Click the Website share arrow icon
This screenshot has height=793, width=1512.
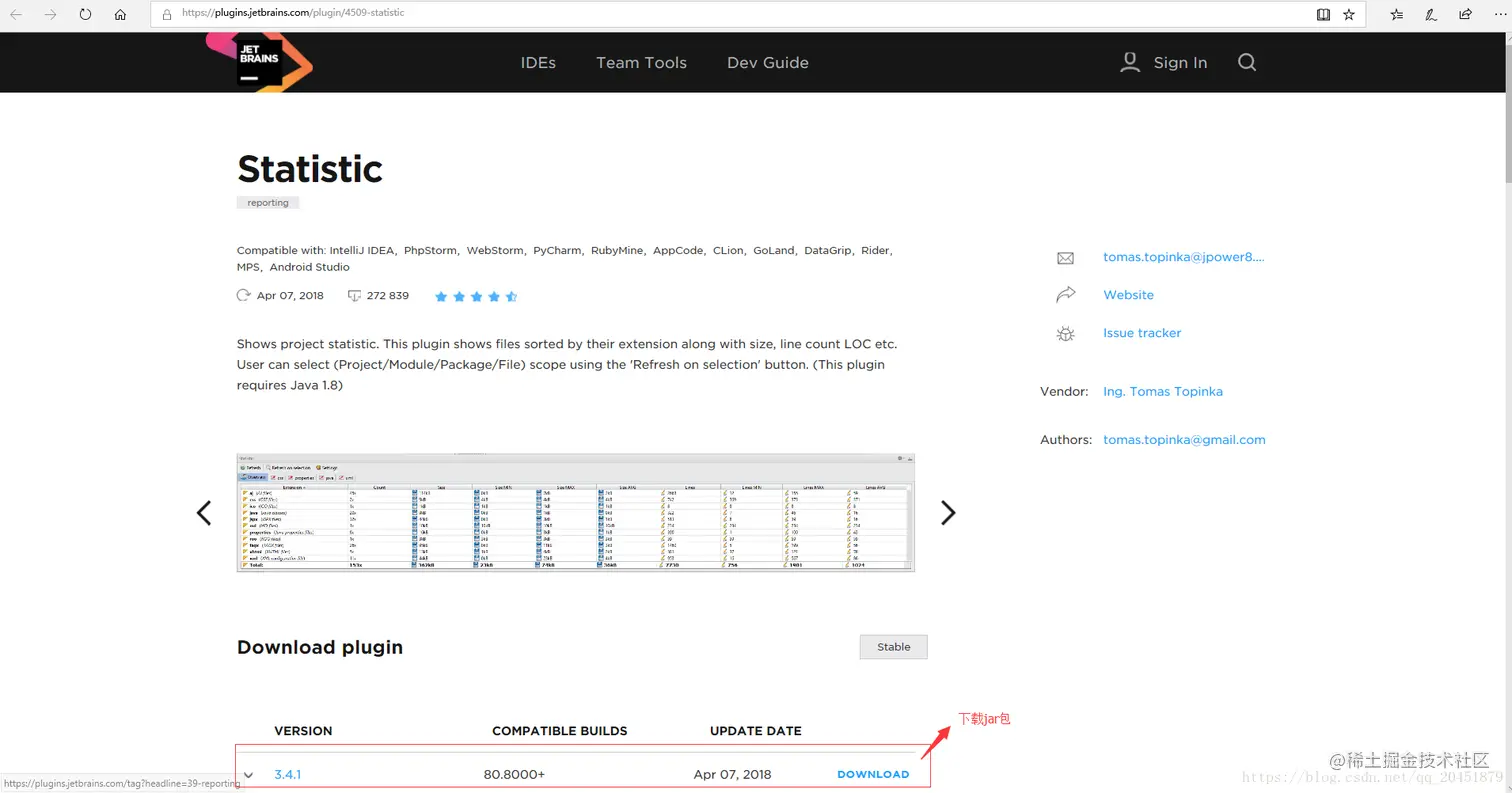pyautogui.click(x=1065, y=295)
